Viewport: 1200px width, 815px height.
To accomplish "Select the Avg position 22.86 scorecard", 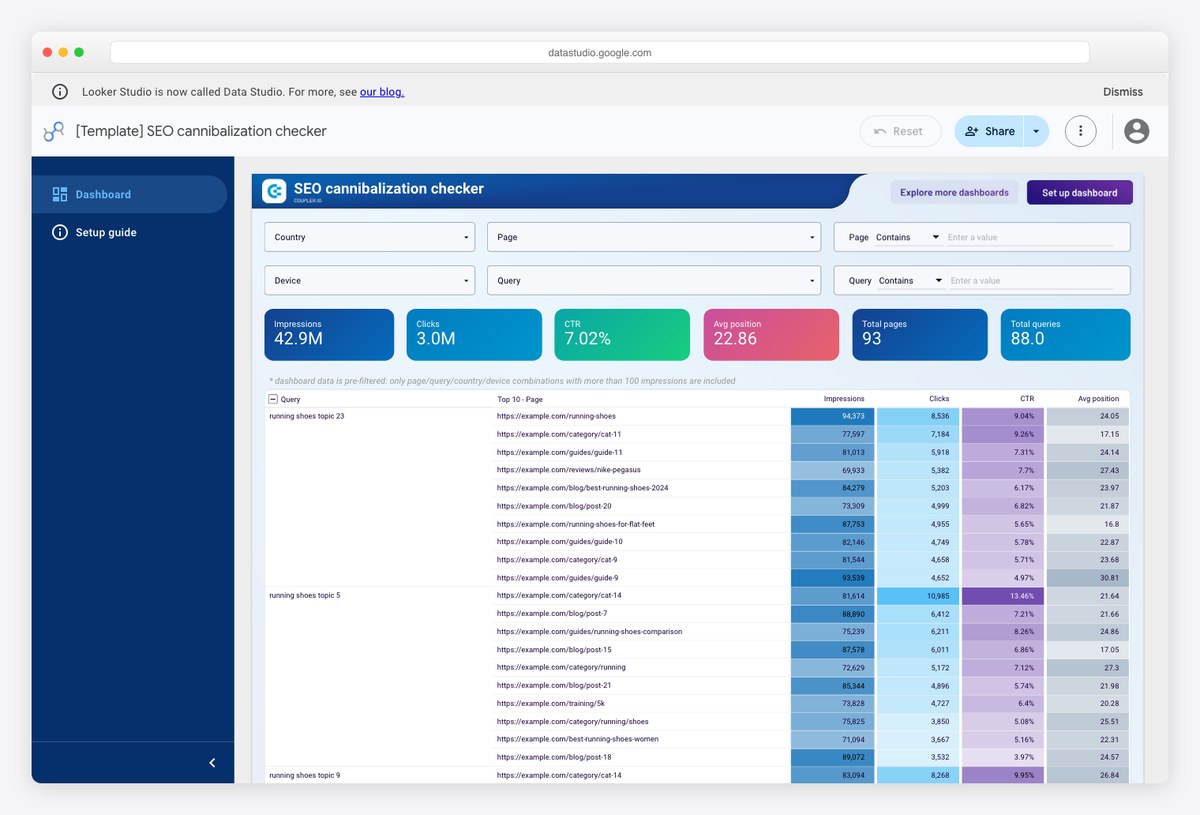I will click(771, 334).
